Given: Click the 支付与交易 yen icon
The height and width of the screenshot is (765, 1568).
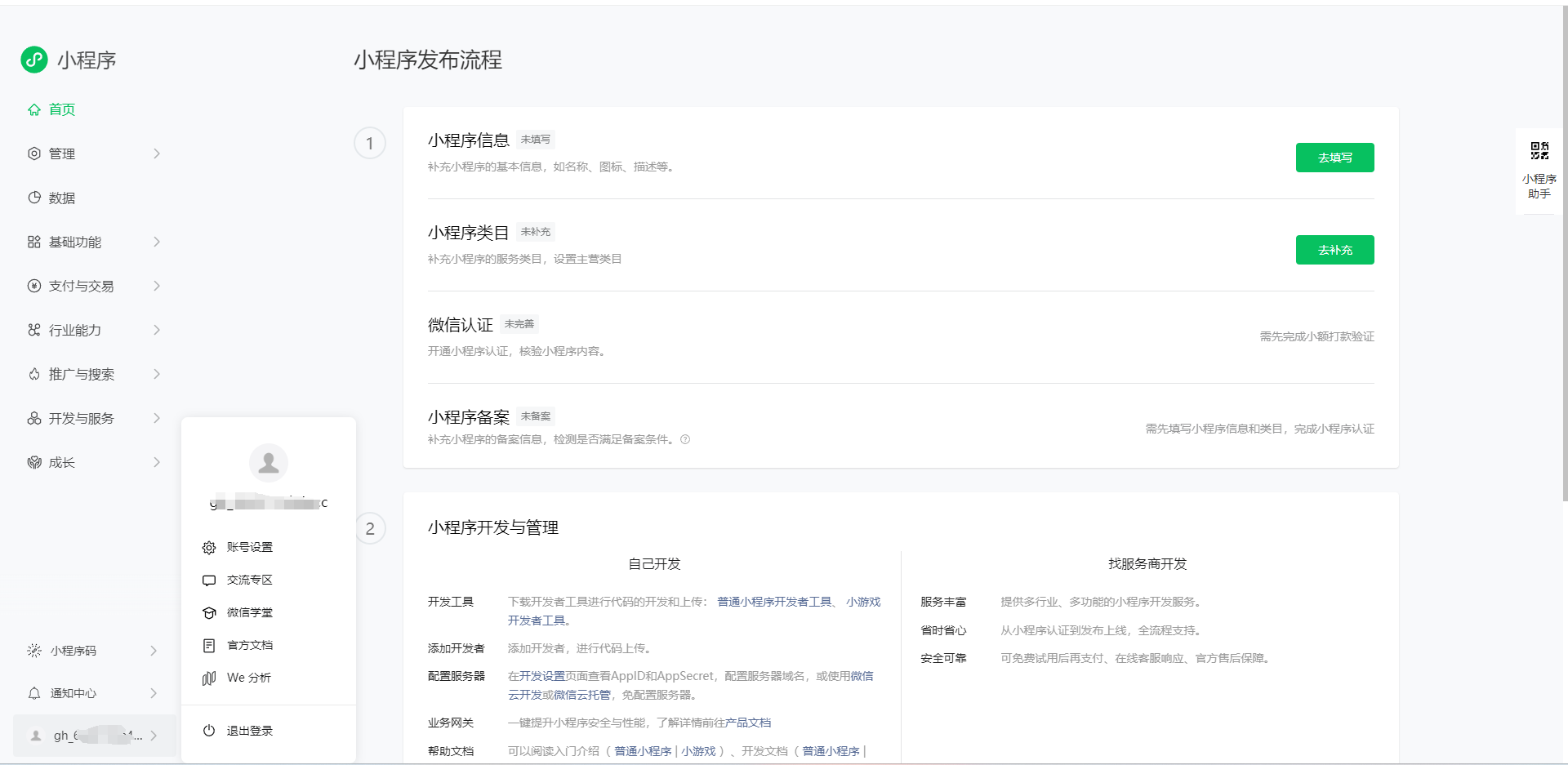Looking at the screenshot, I should coord(34,286).
